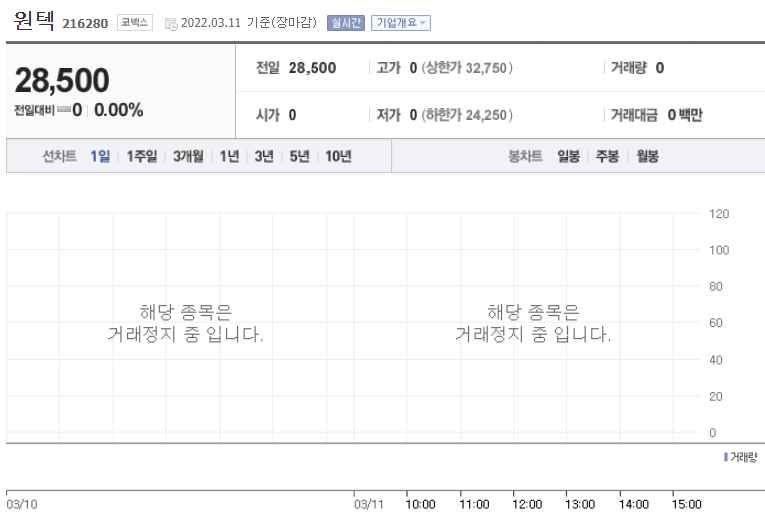Click the 봉차트 label

coord(525,156)
